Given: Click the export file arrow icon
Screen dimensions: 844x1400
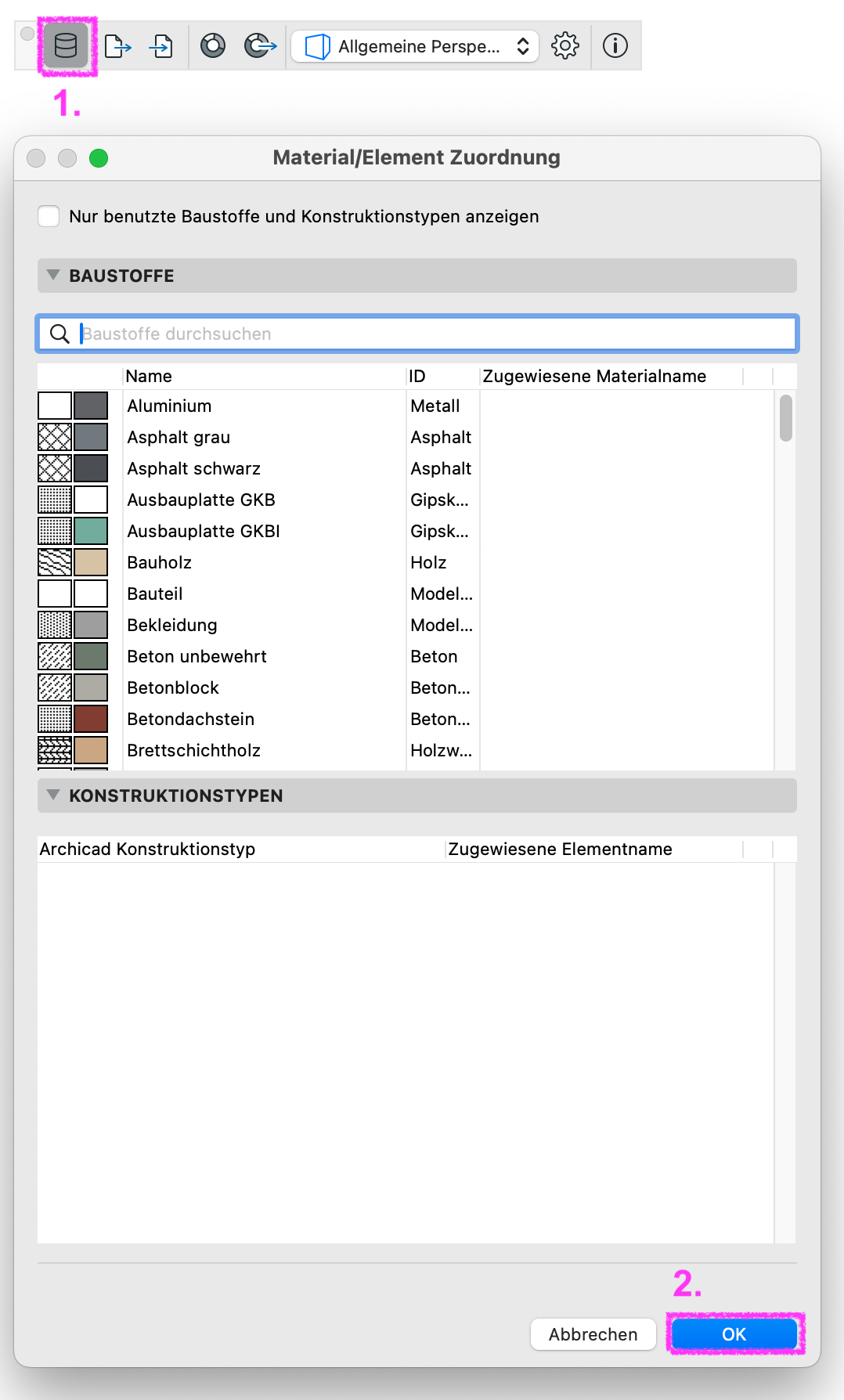Looking at the screenshot, I should click(x=117, y=46).
